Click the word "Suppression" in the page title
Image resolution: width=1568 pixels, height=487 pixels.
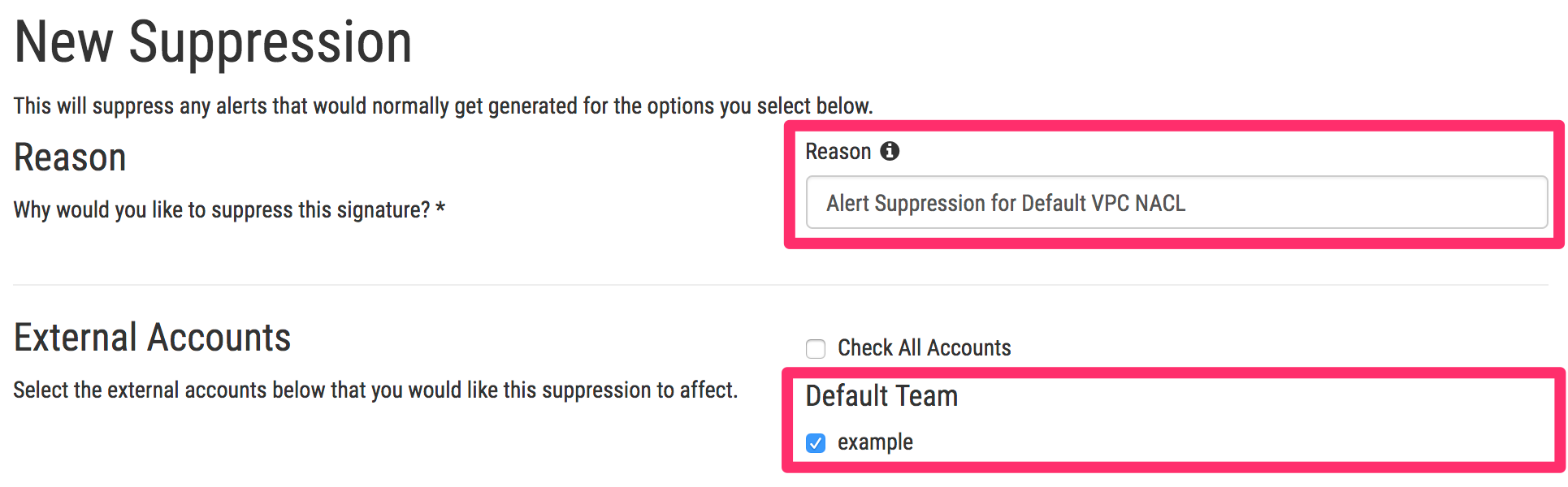(x=270, y=42)
